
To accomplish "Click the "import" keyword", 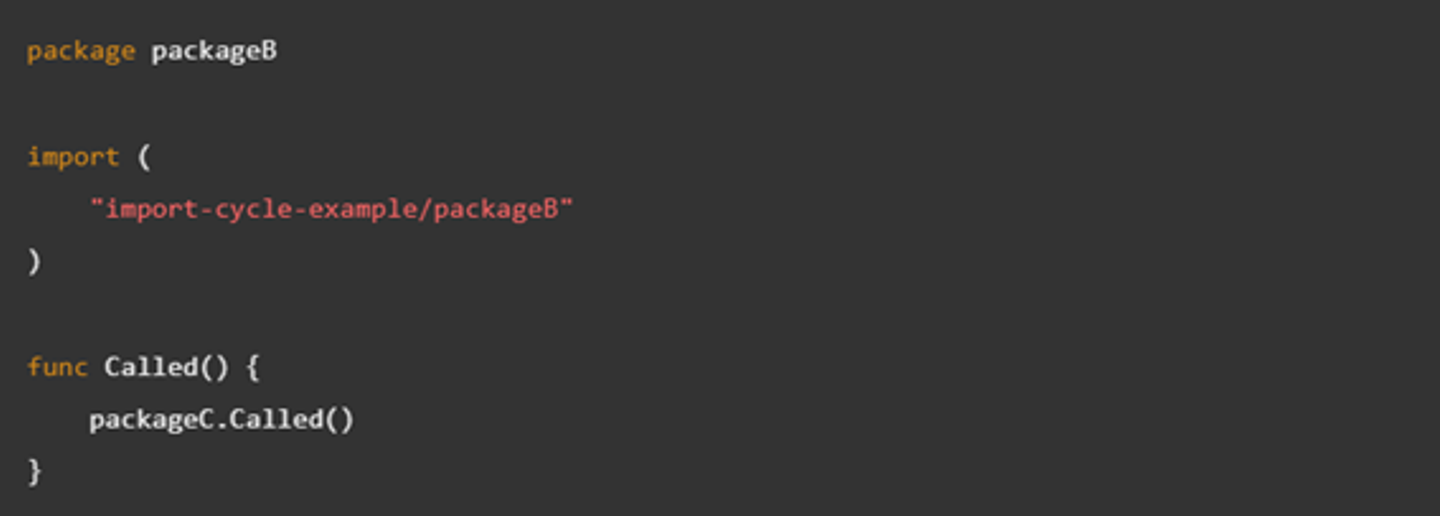I will (x=73, y=157).
